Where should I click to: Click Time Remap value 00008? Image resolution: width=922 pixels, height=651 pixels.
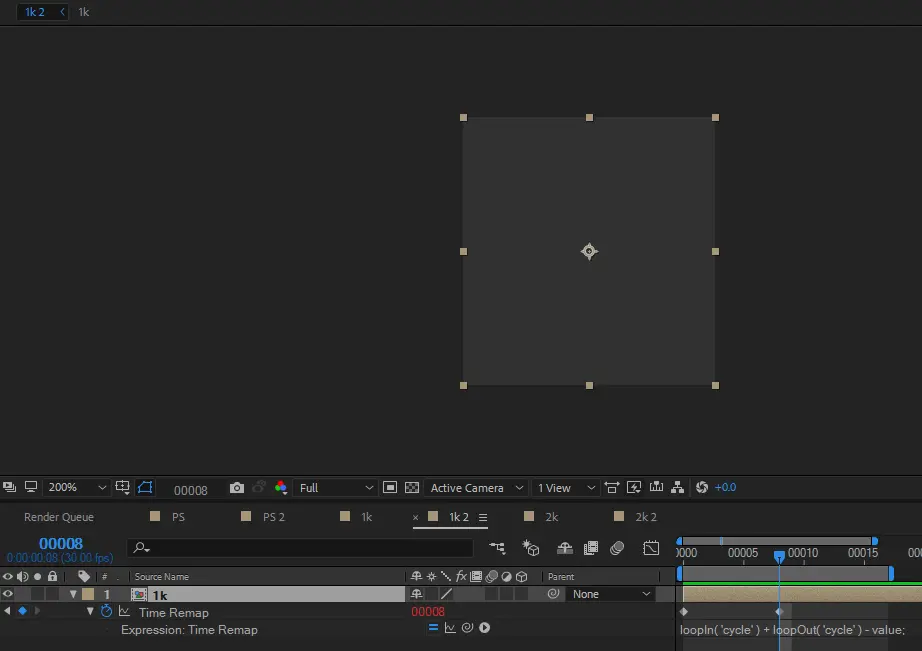point(427,612)
